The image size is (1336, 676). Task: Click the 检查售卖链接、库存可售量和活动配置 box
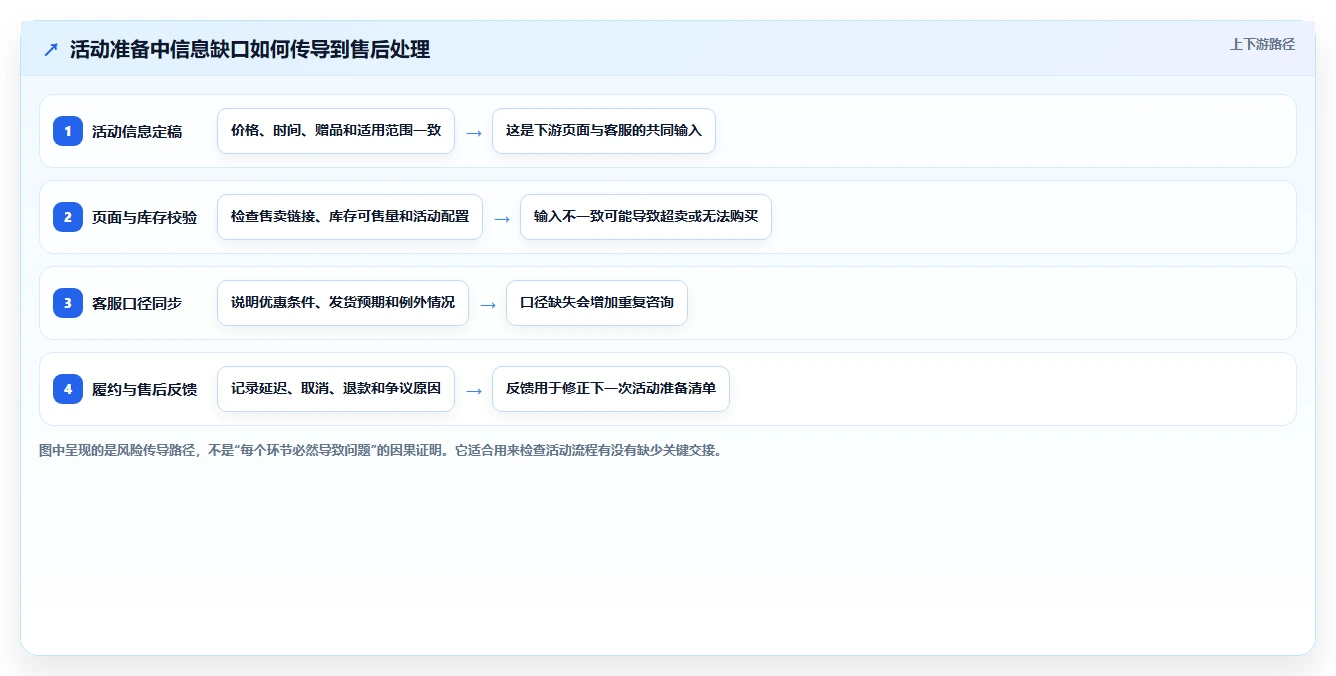(x=350, y=217)
